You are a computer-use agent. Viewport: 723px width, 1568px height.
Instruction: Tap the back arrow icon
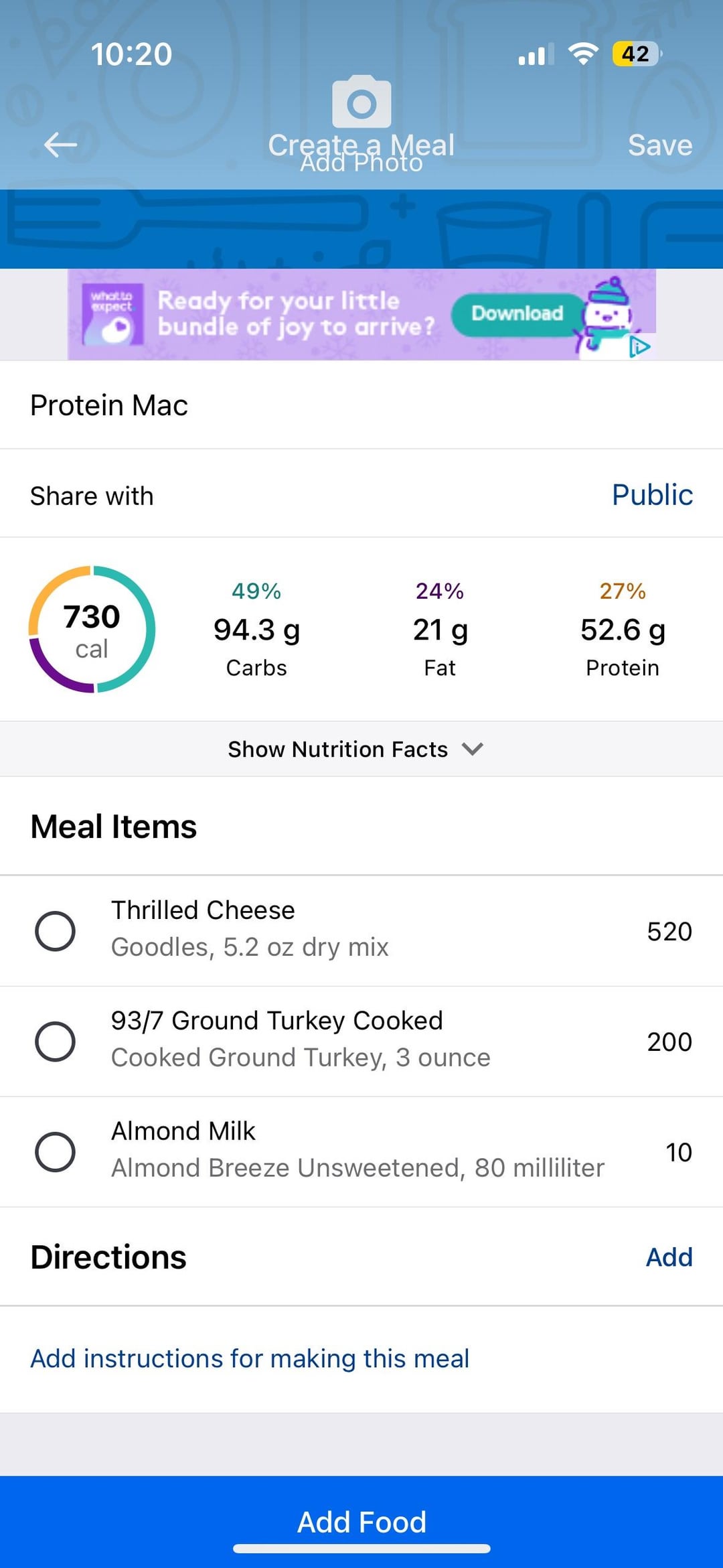60,145
